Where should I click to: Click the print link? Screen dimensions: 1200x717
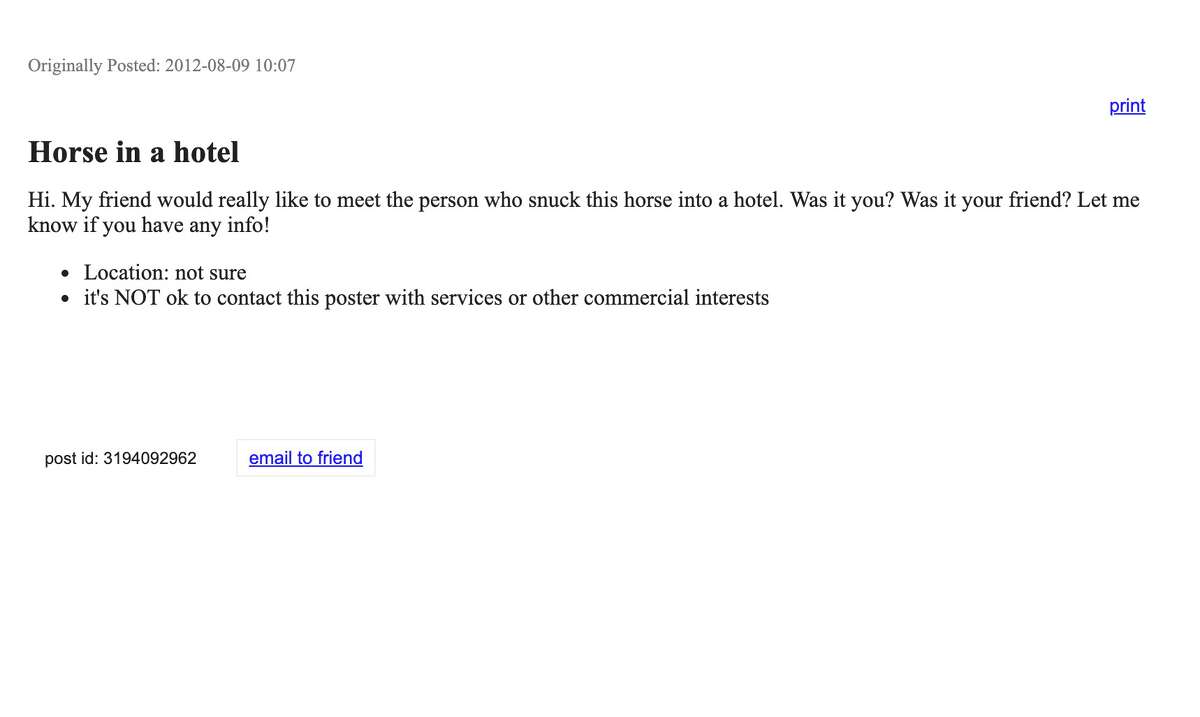pyautogui.click(x=1127, y=106)
